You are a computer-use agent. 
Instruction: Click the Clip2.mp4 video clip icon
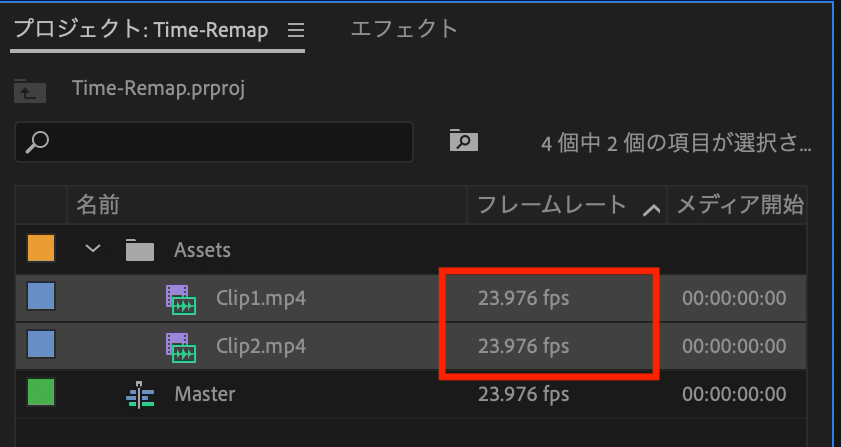pos(181,347)
